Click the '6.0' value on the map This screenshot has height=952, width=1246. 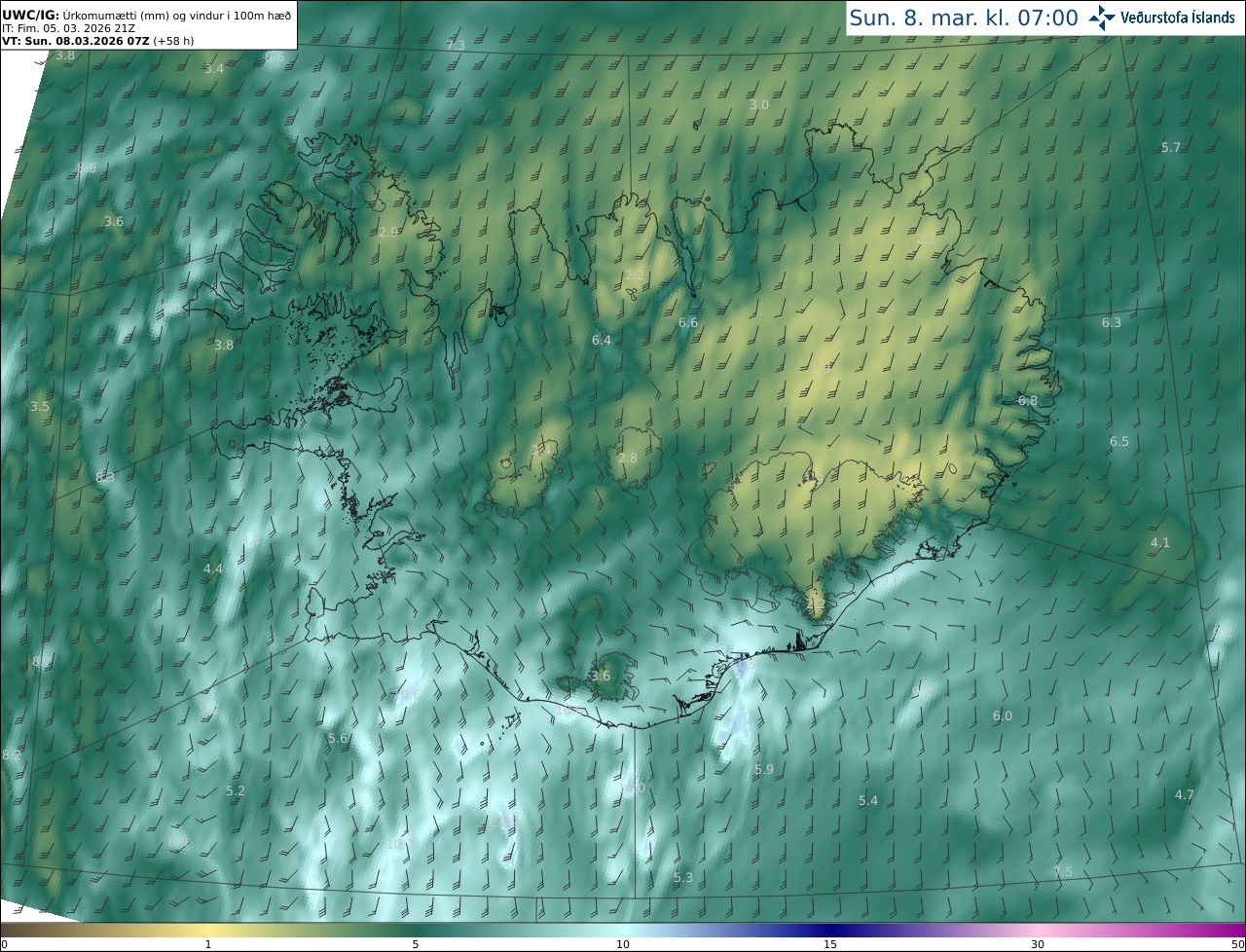tap(1003, 715)
